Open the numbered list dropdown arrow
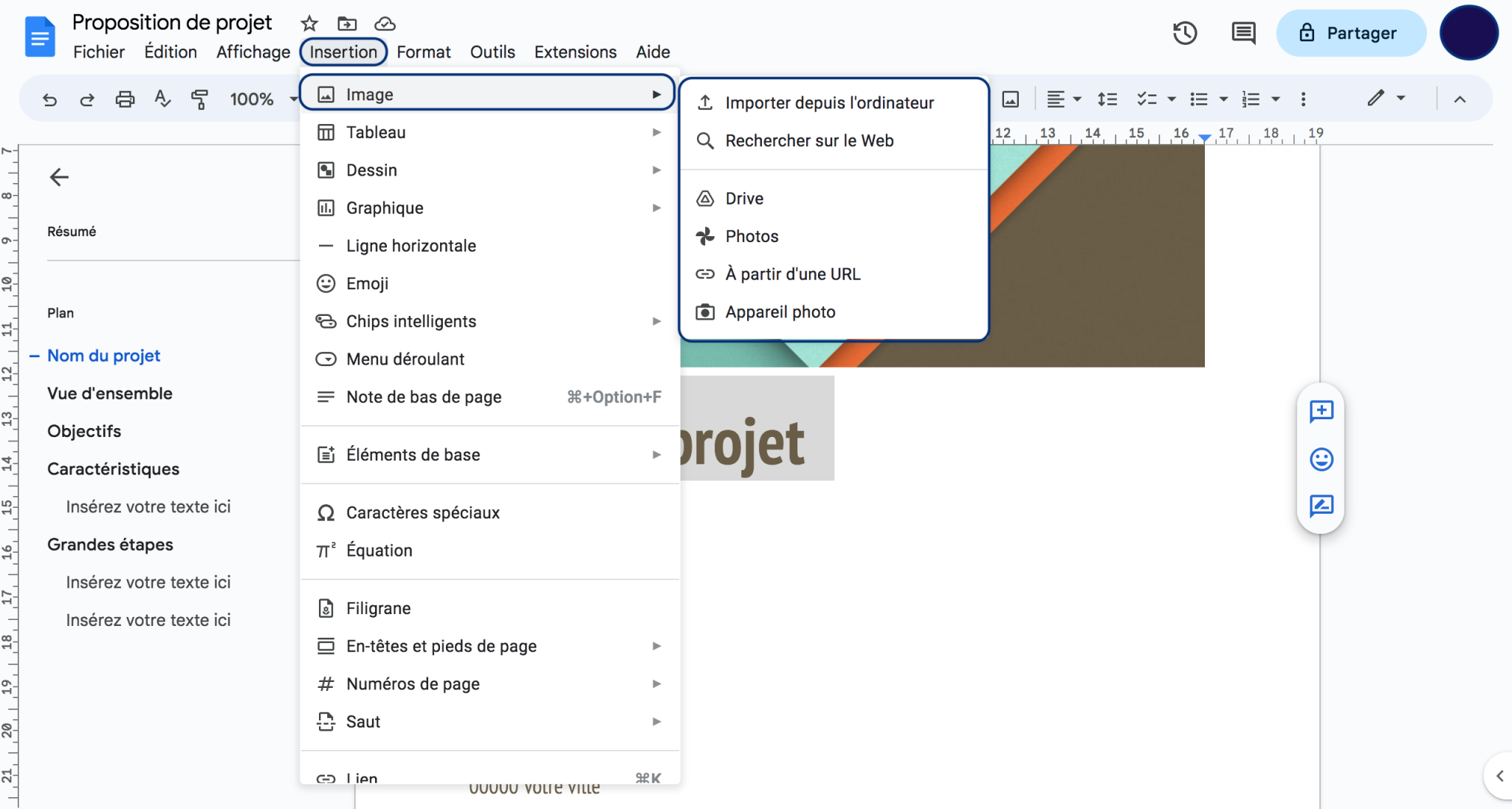The image size is (1512, 809). [x=1275, y=99]
